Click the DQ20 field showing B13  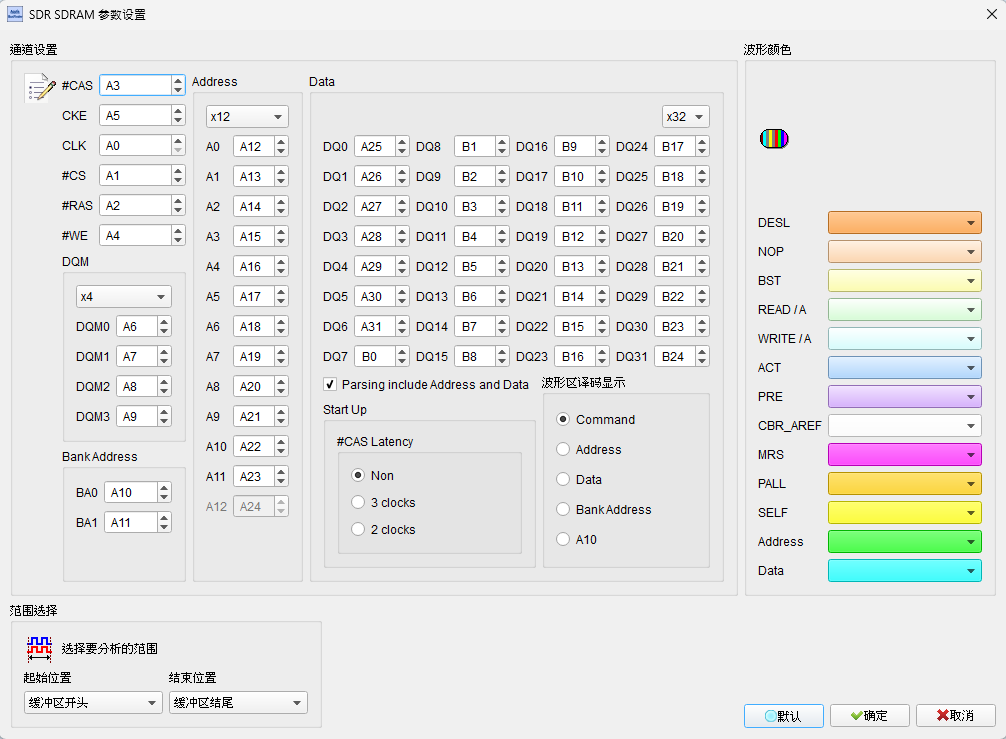[575, 266]
